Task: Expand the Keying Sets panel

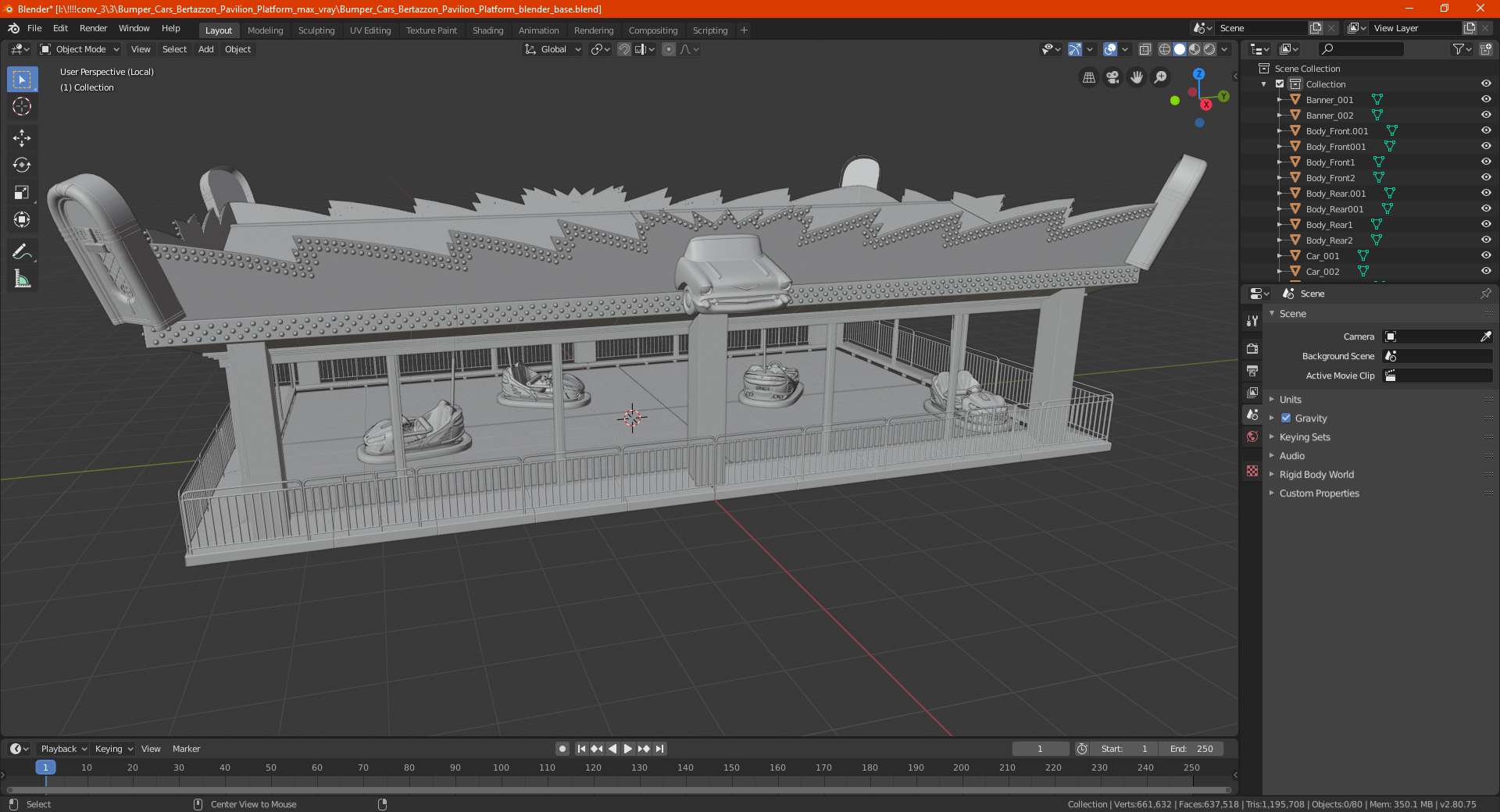Action: (1305, 436)
